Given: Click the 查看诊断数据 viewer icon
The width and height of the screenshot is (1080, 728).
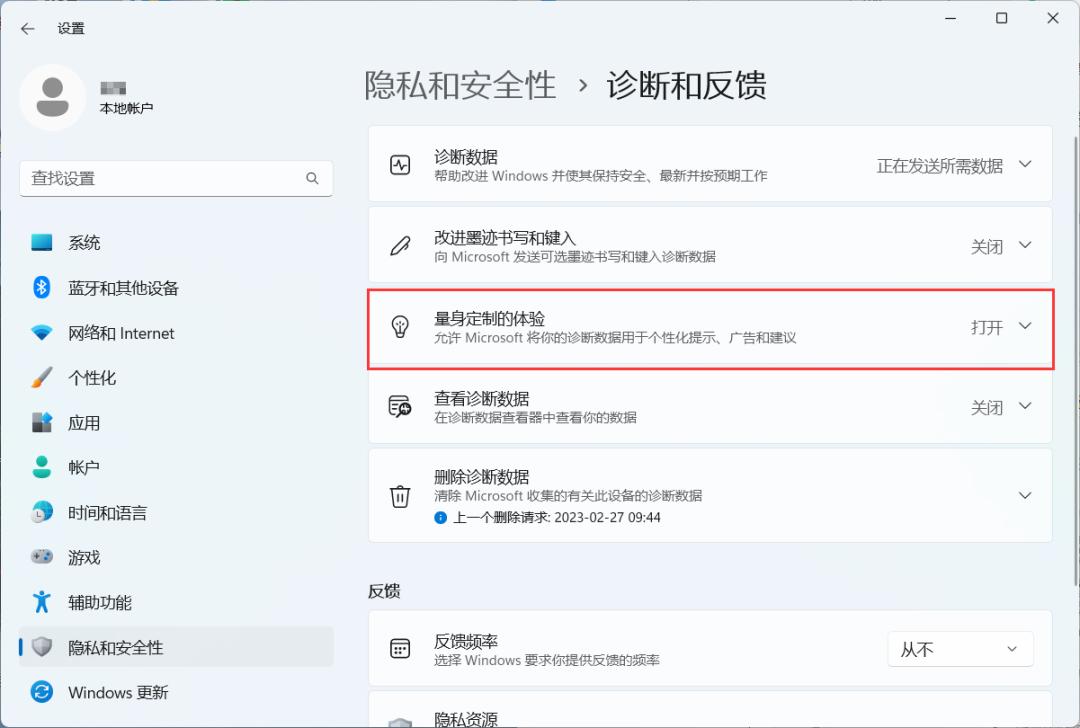Looking at the screenshot, I should pos(400,406).
